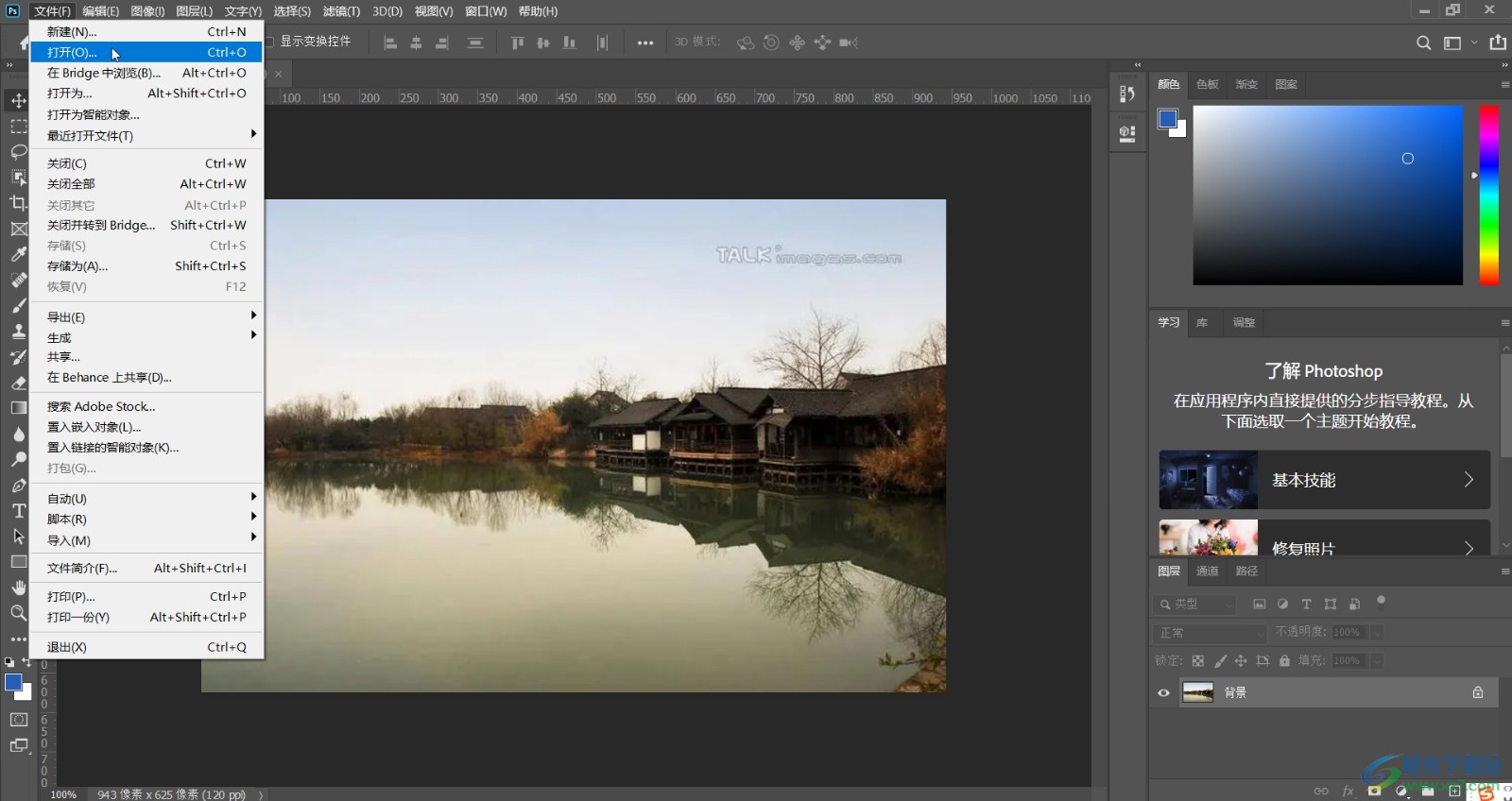The height and width of the screenshot is (801, 1512).
Task: Toggle the lock all padlock icon
Action: click(1284, 661)
